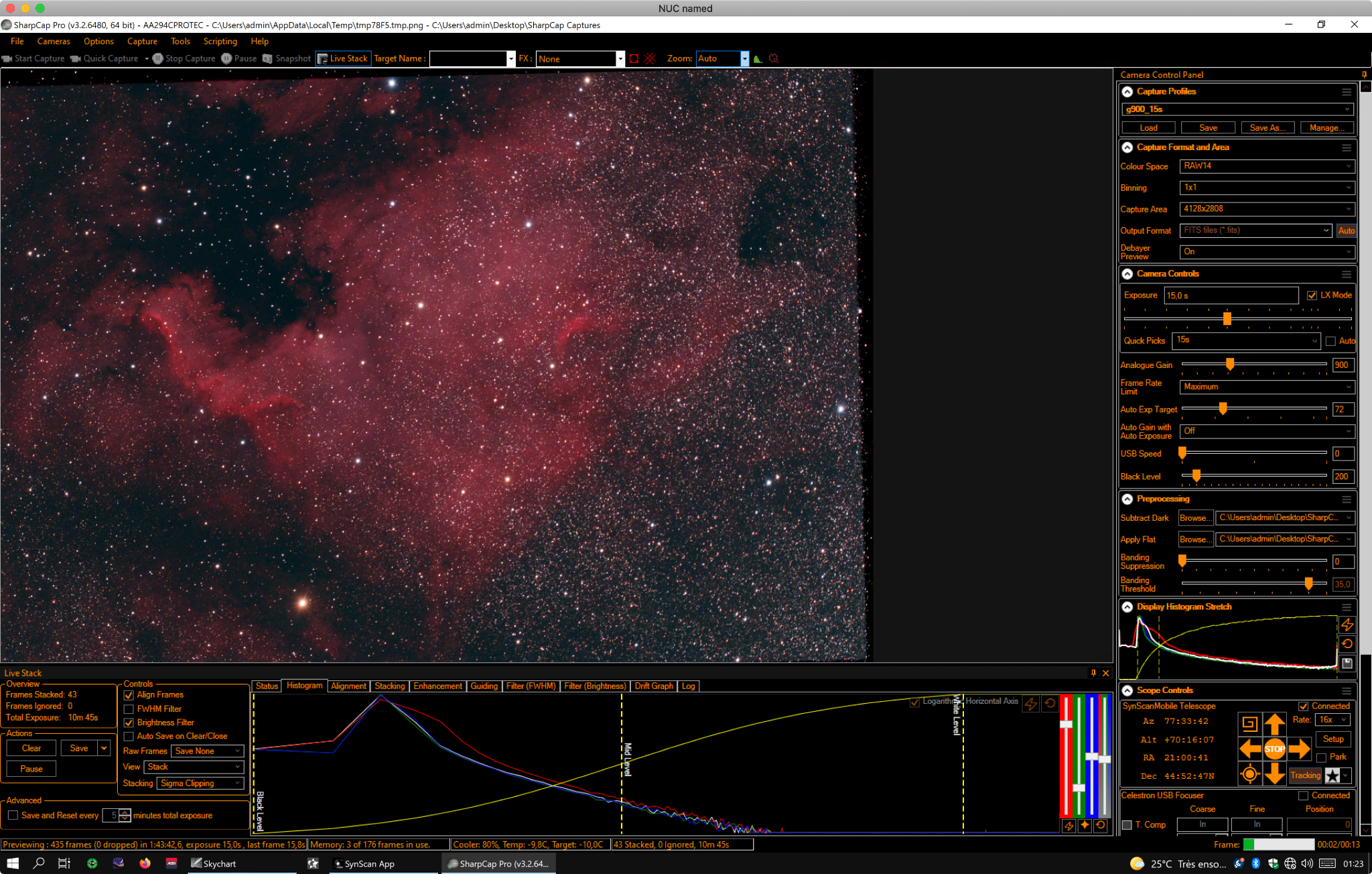Open the Colour Space dropdown RAW14
The width and height of the screenshot is (1372, 874).
[x=1267, y=166]
